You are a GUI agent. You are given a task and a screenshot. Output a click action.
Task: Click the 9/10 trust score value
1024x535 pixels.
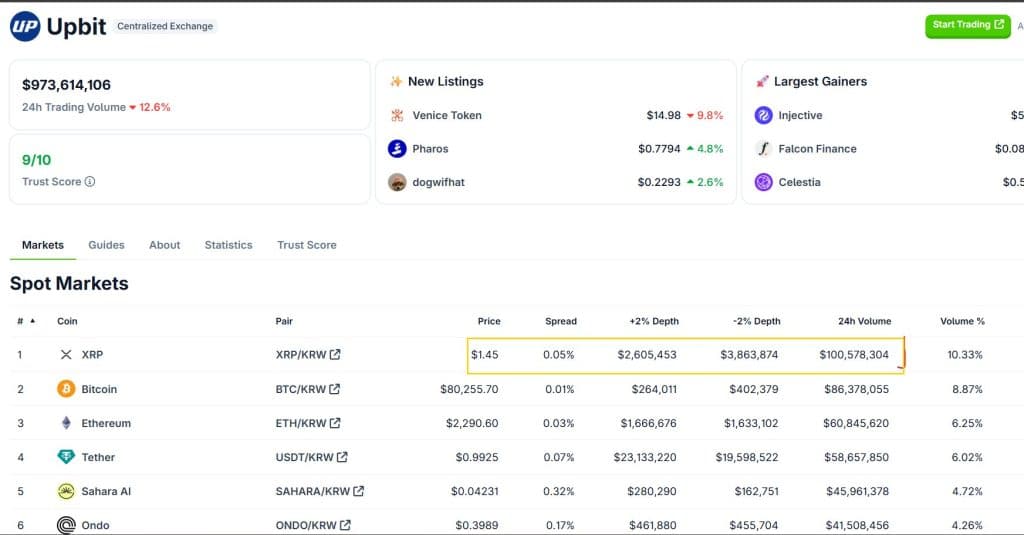click(x=37, y=160)
